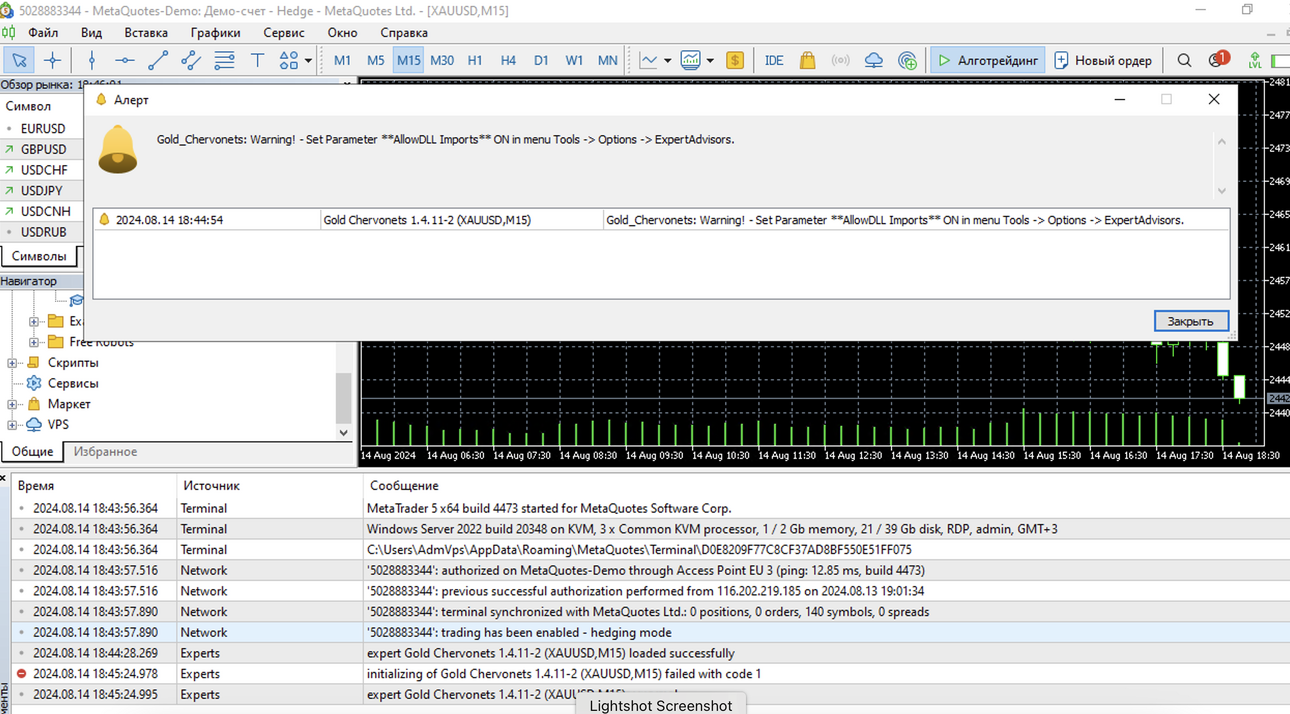
Task: Switch chart to H1 timeframe
Action: (475, 60)
